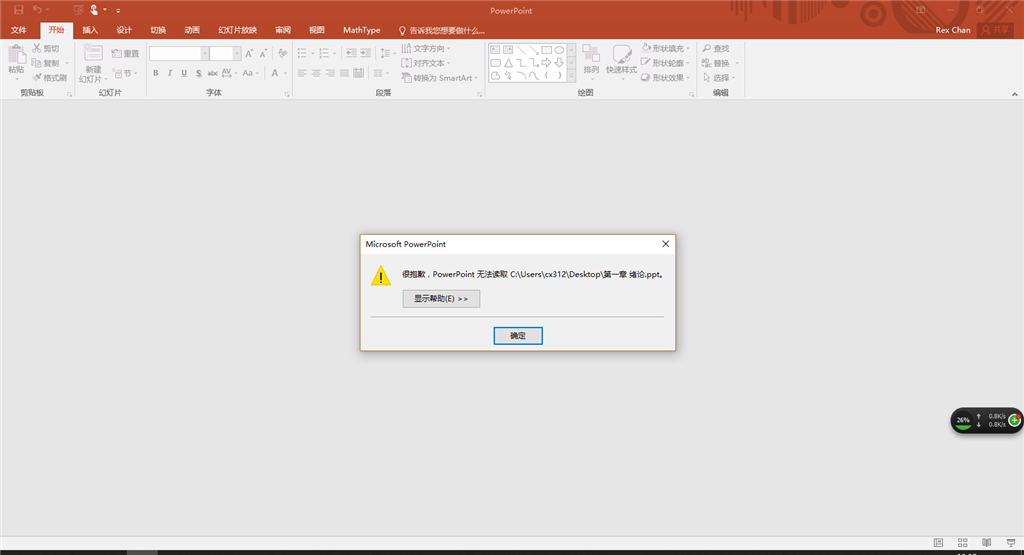Click the Rex Chan account name
The width and height of the screenshot is (1024, 555).
click(x=953, y=30)
